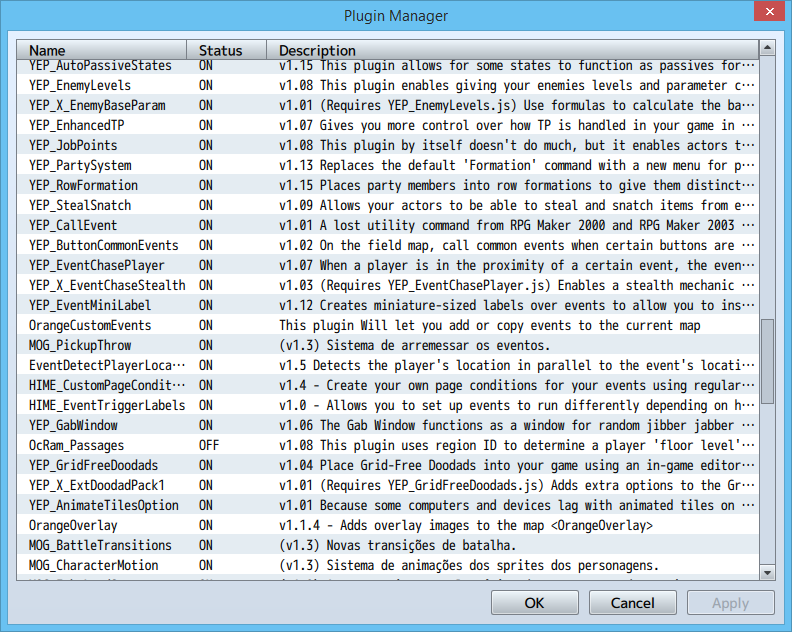This screenshot has width=792, height=632.
Task: Select the MOG_CharacterMotion plugin
Action: coord(388,565)
